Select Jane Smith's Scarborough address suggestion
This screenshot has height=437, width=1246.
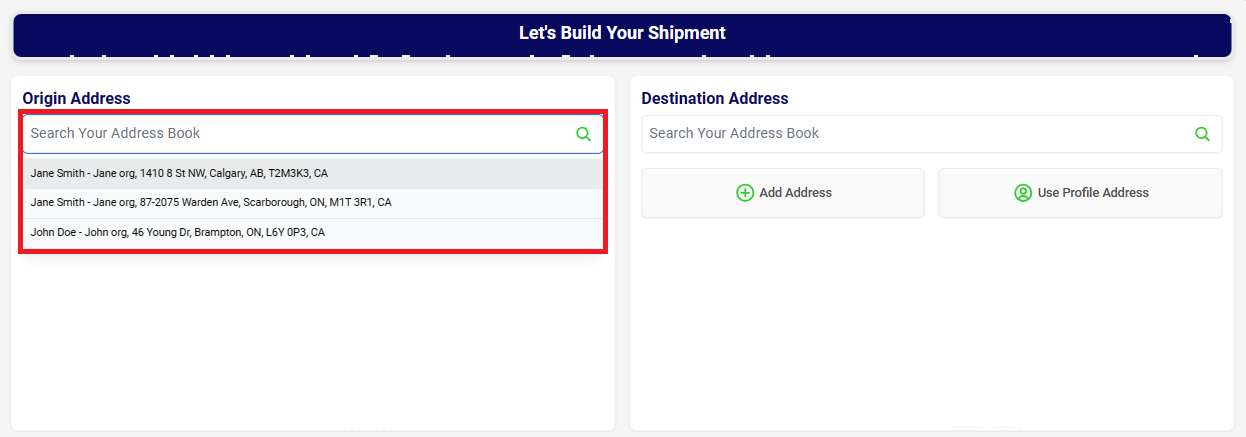(313, 203)
